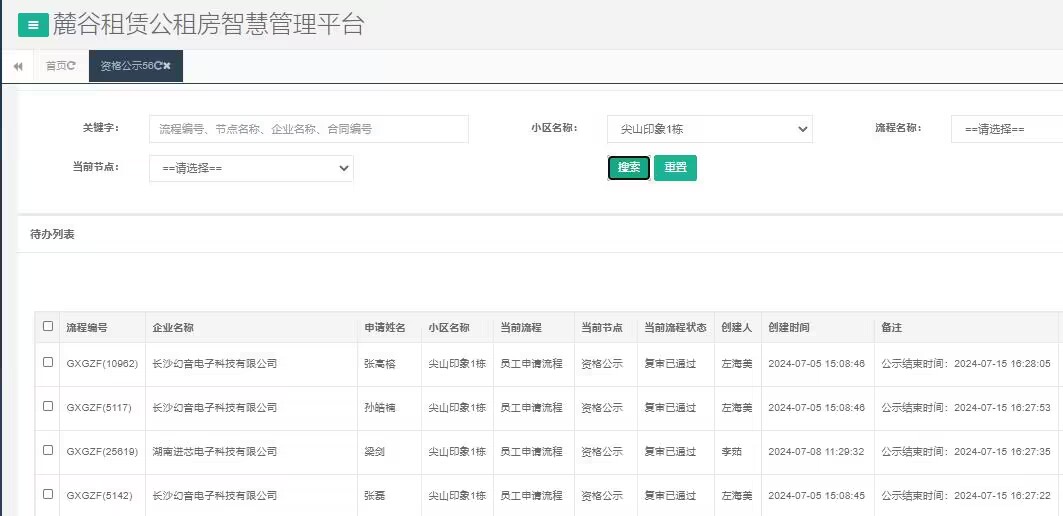The width and height of the screenshot is (1063, 516).
Task: Click refresh icon on 首页 tab
Action: click(x=72, y=66)
